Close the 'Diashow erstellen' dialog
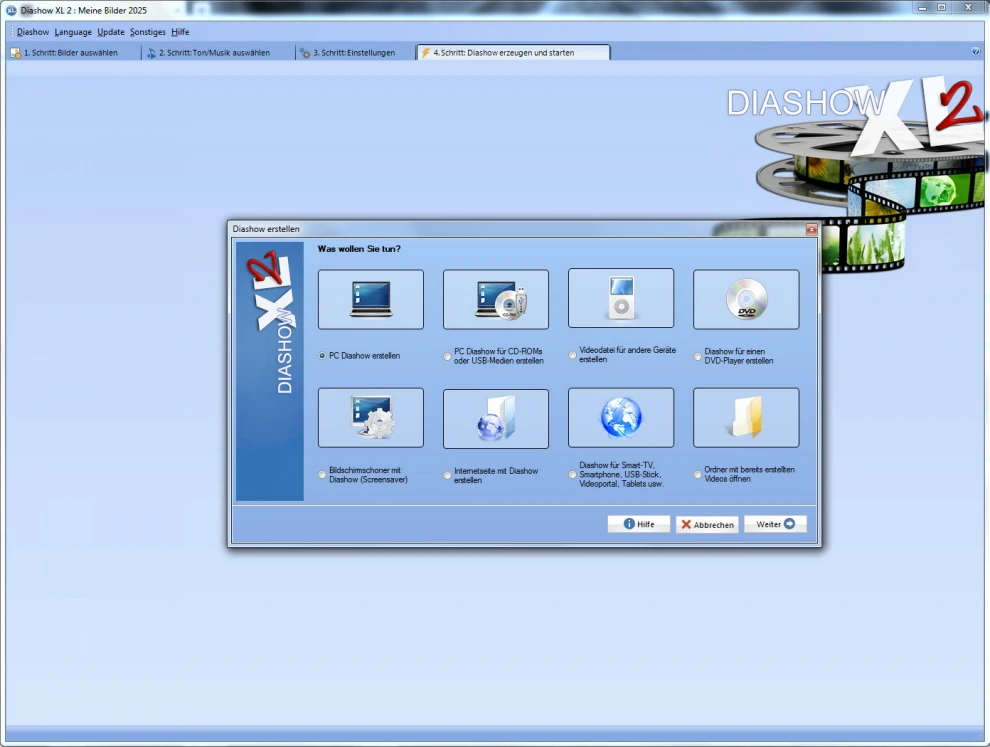The height and width of the screenshot is (747, 990). point(811,229)
